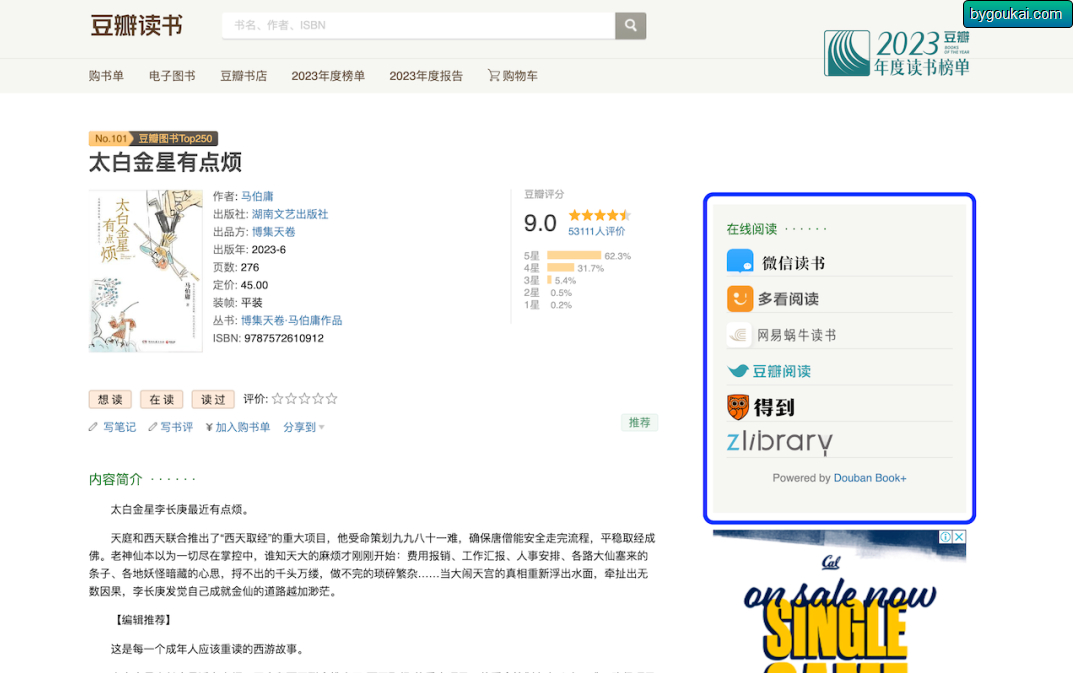
Task: Mark the book as 读过
Action: (213, 399)
